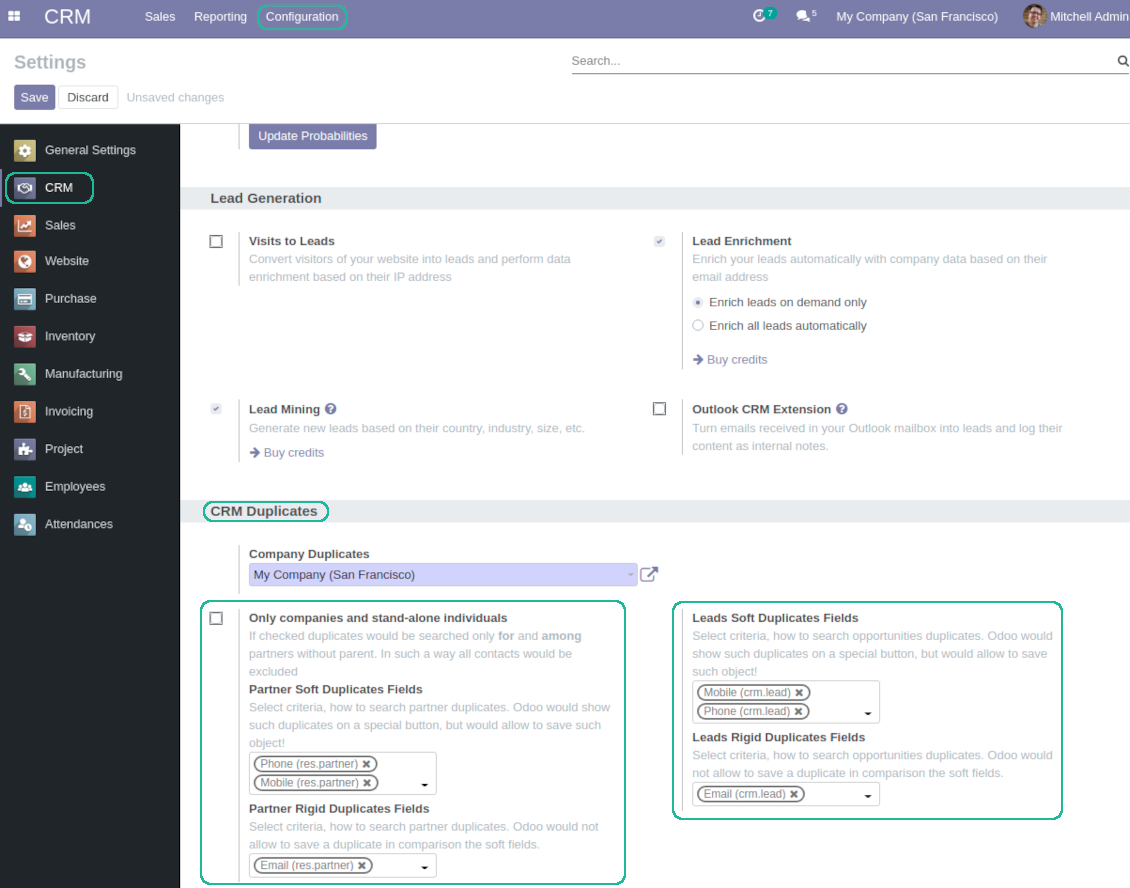Focus the settings Search field
This screenshot has width=1130, height=888.
point(843,61)
